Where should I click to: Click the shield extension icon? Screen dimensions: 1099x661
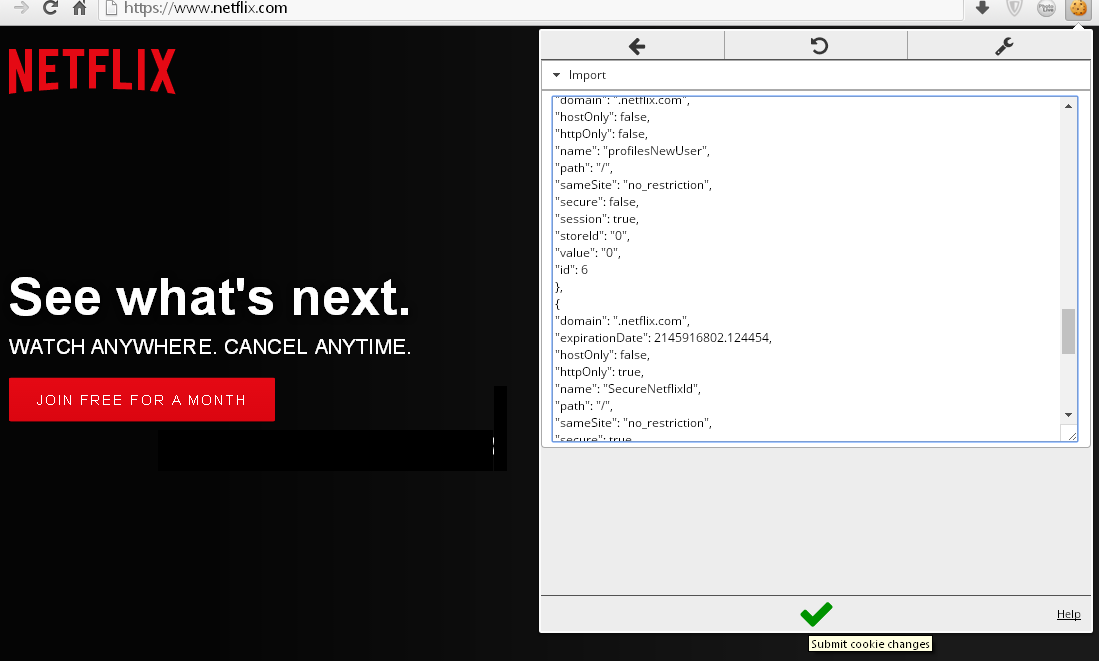pos(1014,8)
